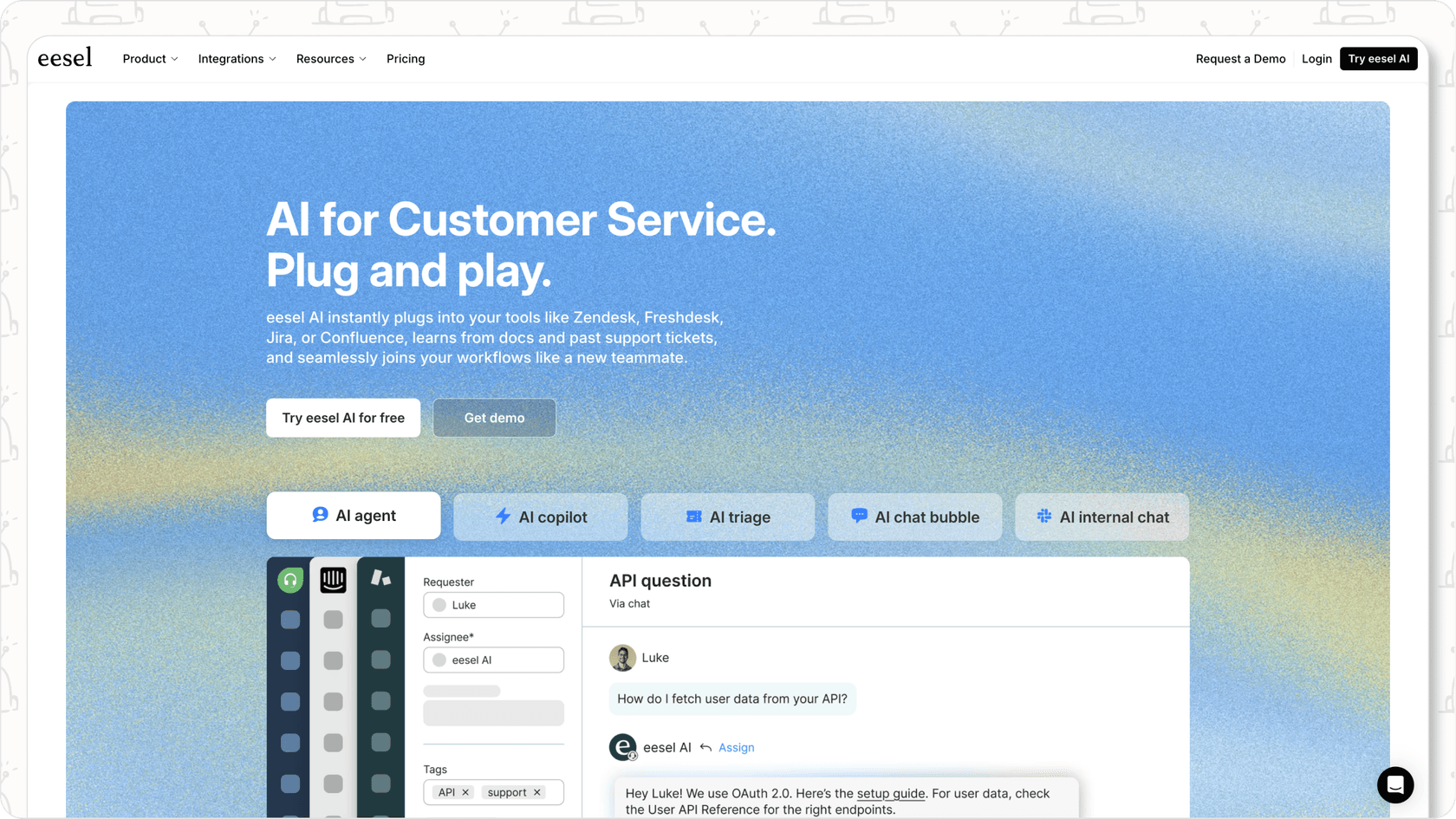Click the Zendesk headset icon in the sidebar
Screen dimensions: 1456x819
(x=289, y=580)
